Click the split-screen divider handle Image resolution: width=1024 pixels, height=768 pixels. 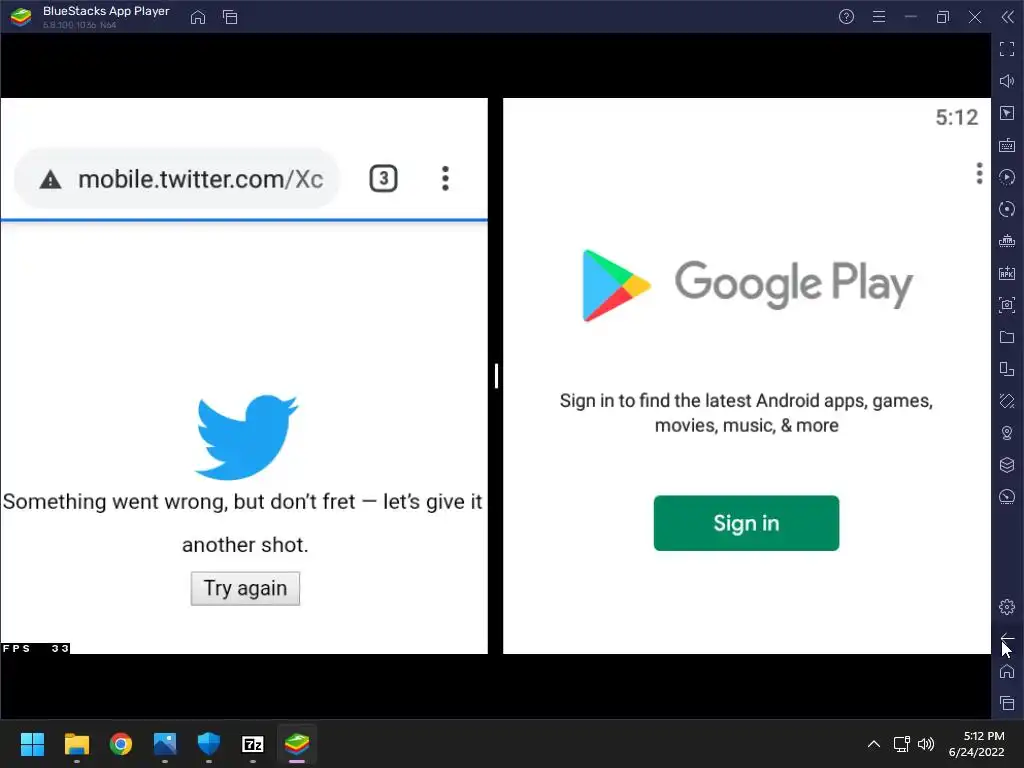coord(496,376)
